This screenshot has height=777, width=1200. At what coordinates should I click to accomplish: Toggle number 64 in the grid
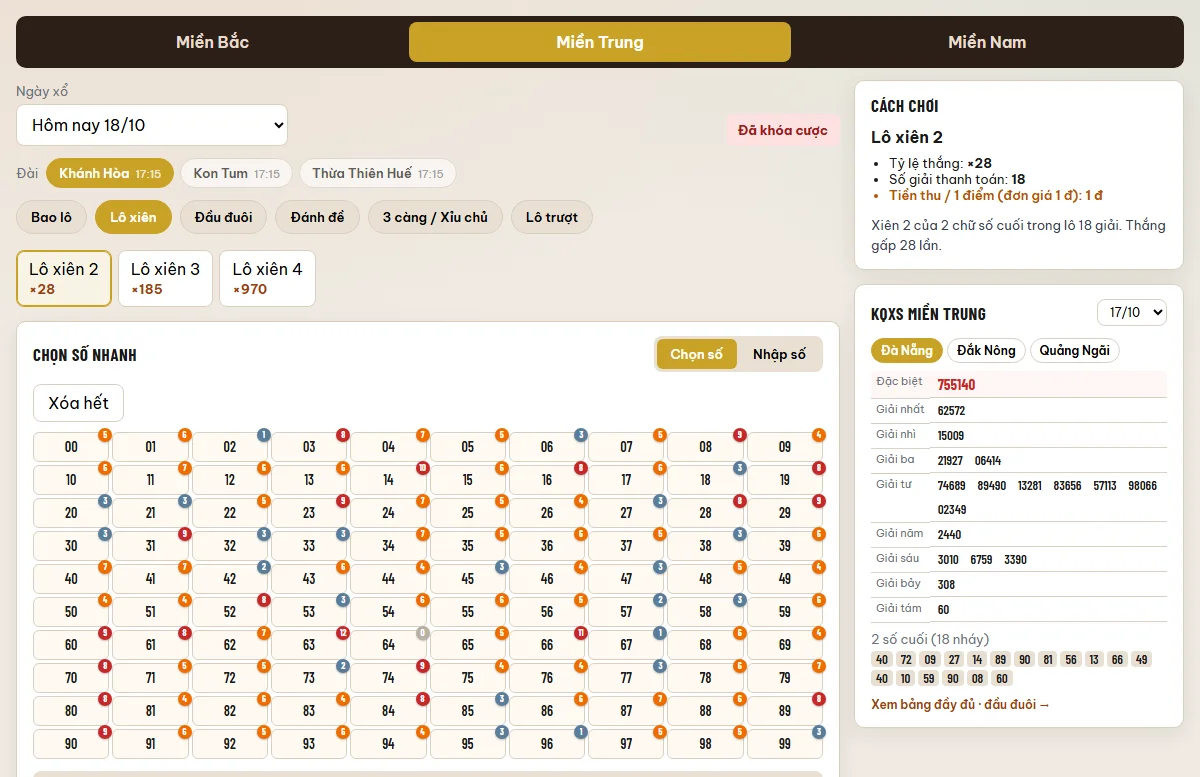pos(388,645)
